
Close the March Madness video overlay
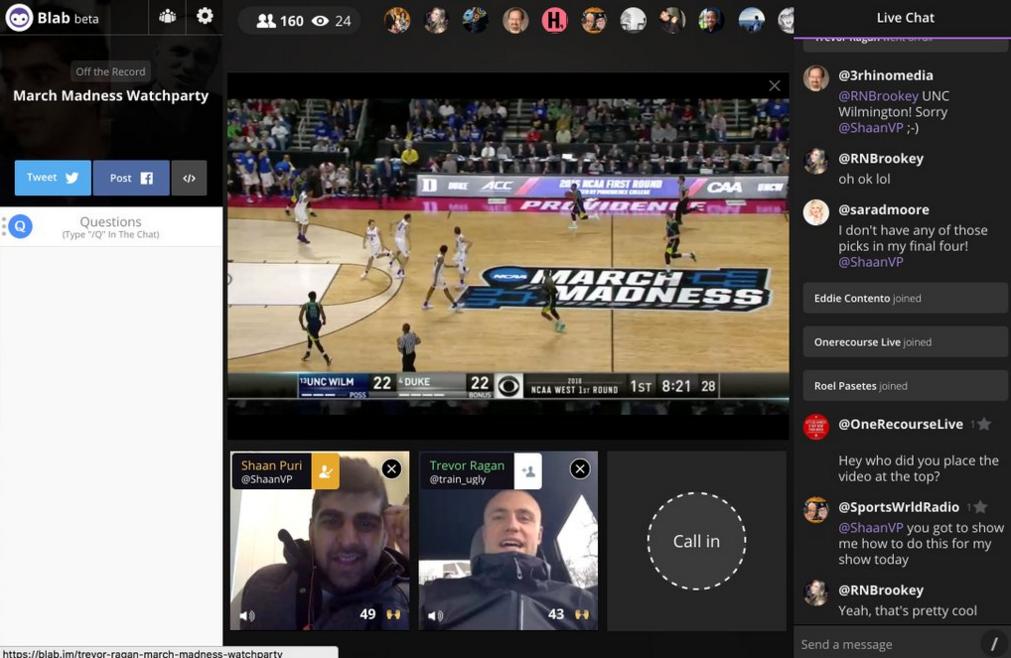[774, 86]
